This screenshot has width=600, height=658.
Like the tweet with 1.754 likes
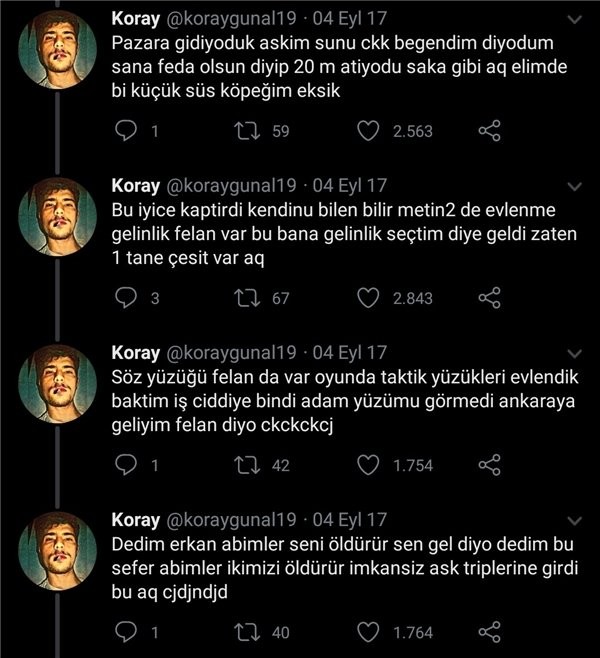pos(368,465)
